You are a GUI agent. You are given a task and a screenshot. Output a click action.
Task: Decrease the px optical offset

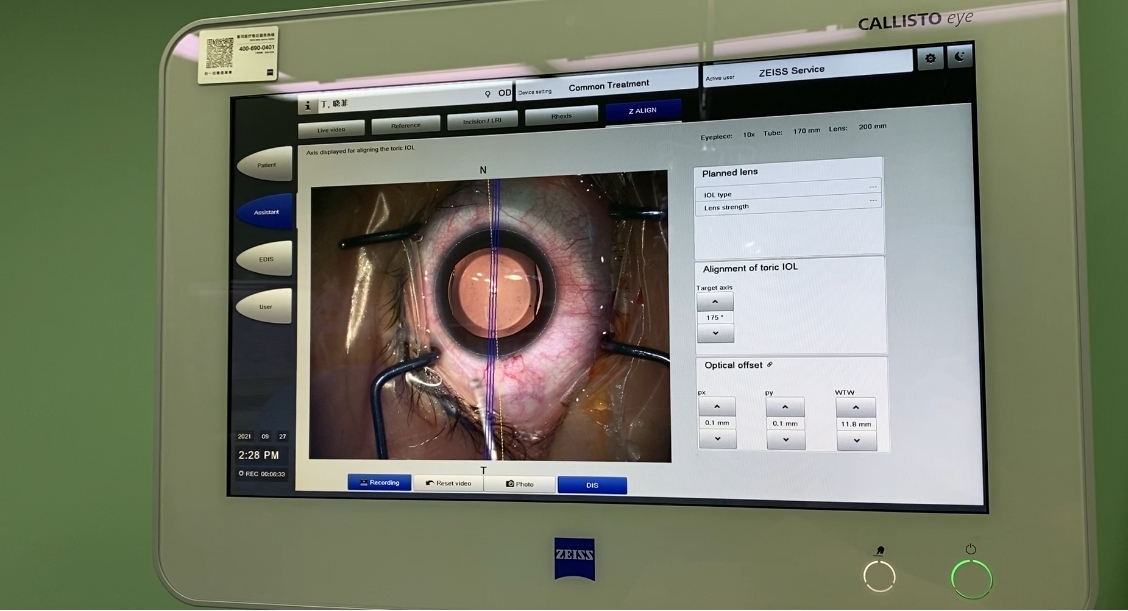click(717, 439)
